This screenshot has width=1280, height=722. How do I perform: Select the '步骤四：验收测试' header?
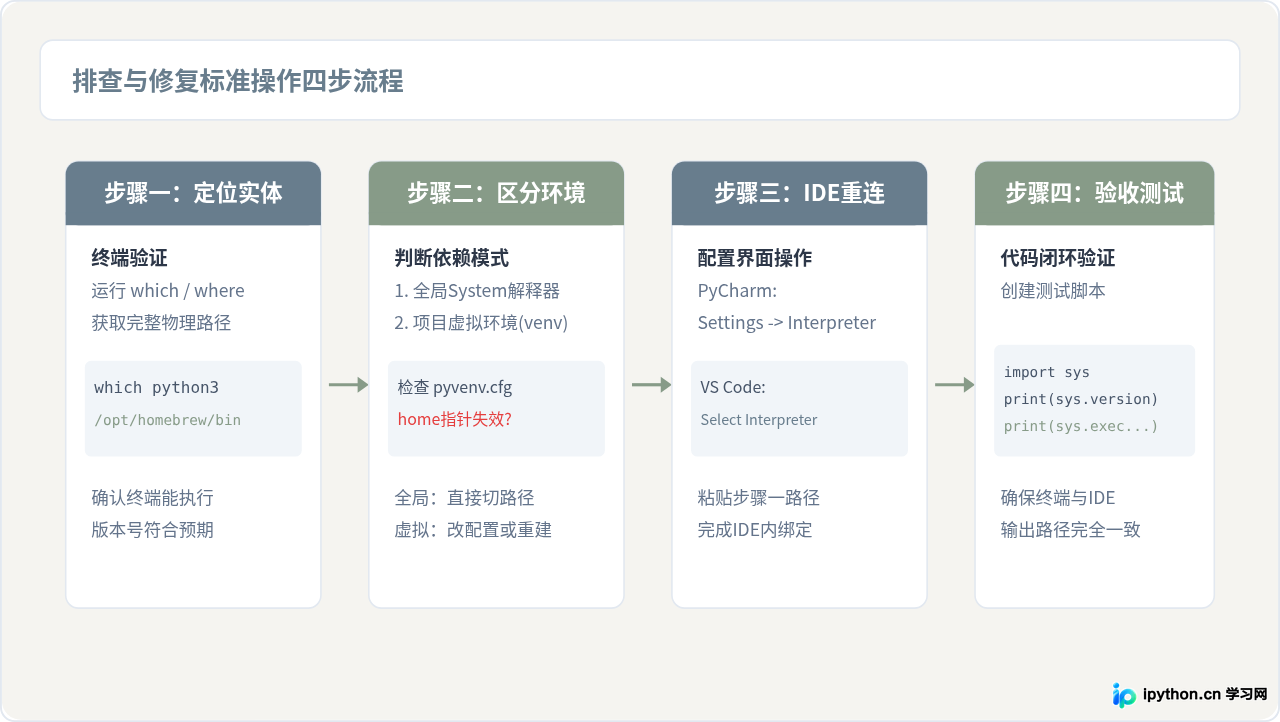1094,193
